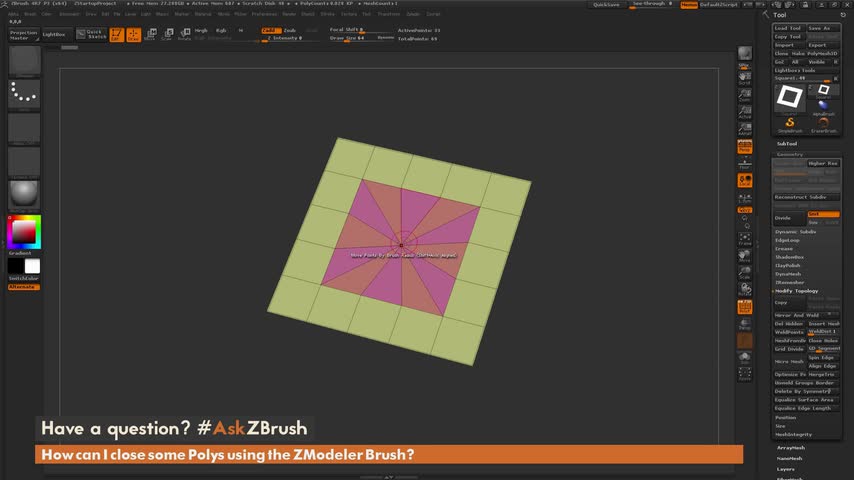Expand the Crease section
854x480 pixels.
(x=784, y=249)
